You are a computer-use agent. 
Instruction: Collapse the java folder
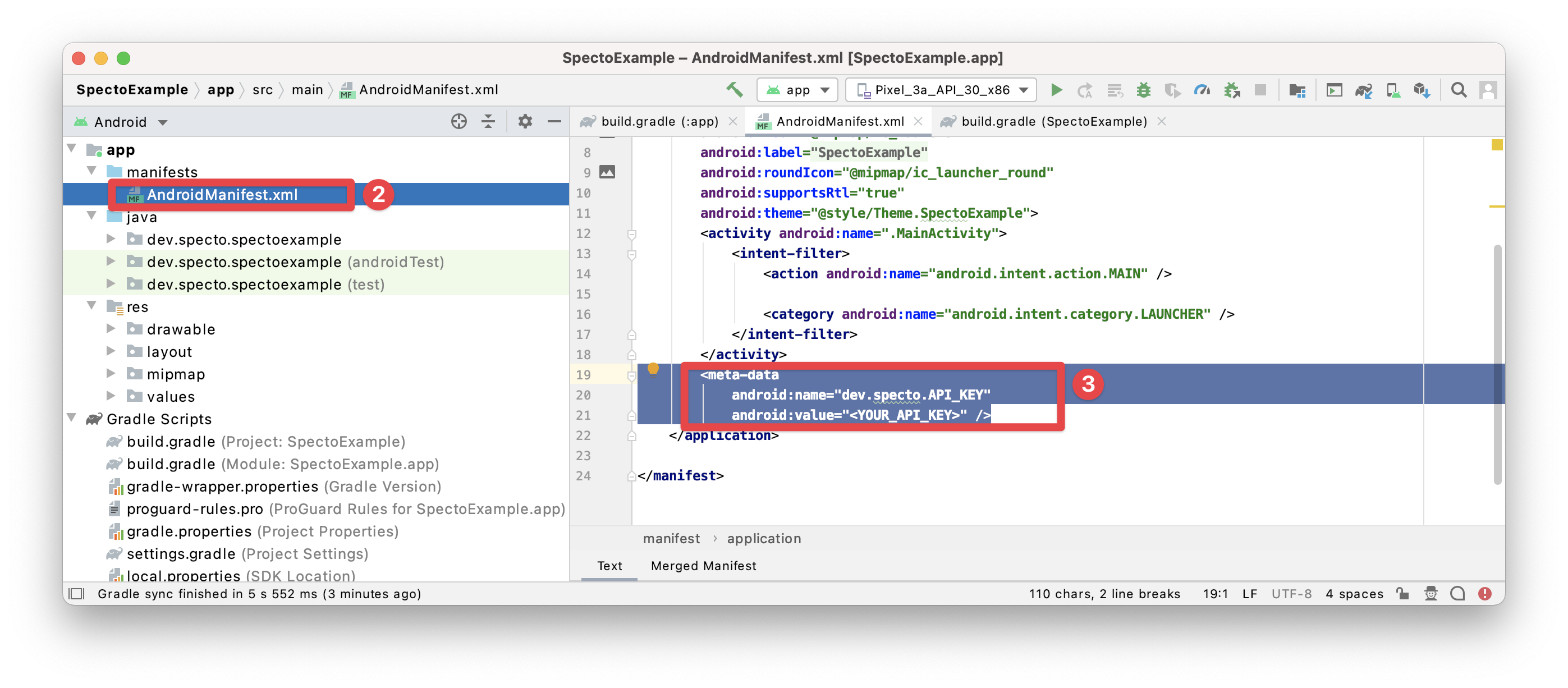pyautogui.click(x=92, y=215)
